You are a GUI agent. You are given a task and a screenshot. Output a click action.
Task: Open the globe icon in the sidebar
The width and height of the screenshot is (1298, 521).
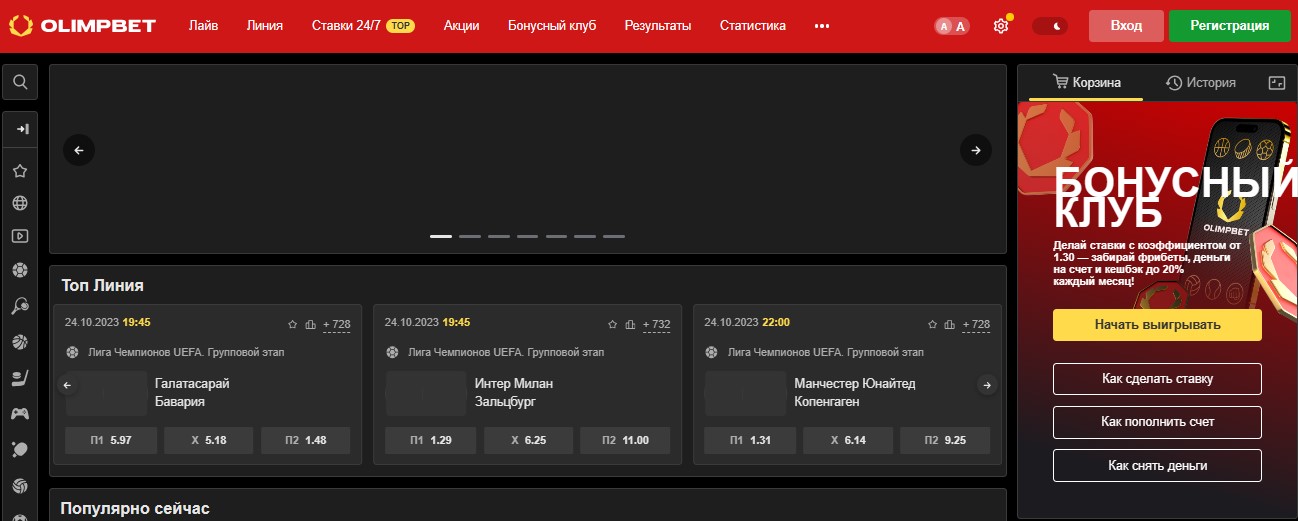coord(20,204)
